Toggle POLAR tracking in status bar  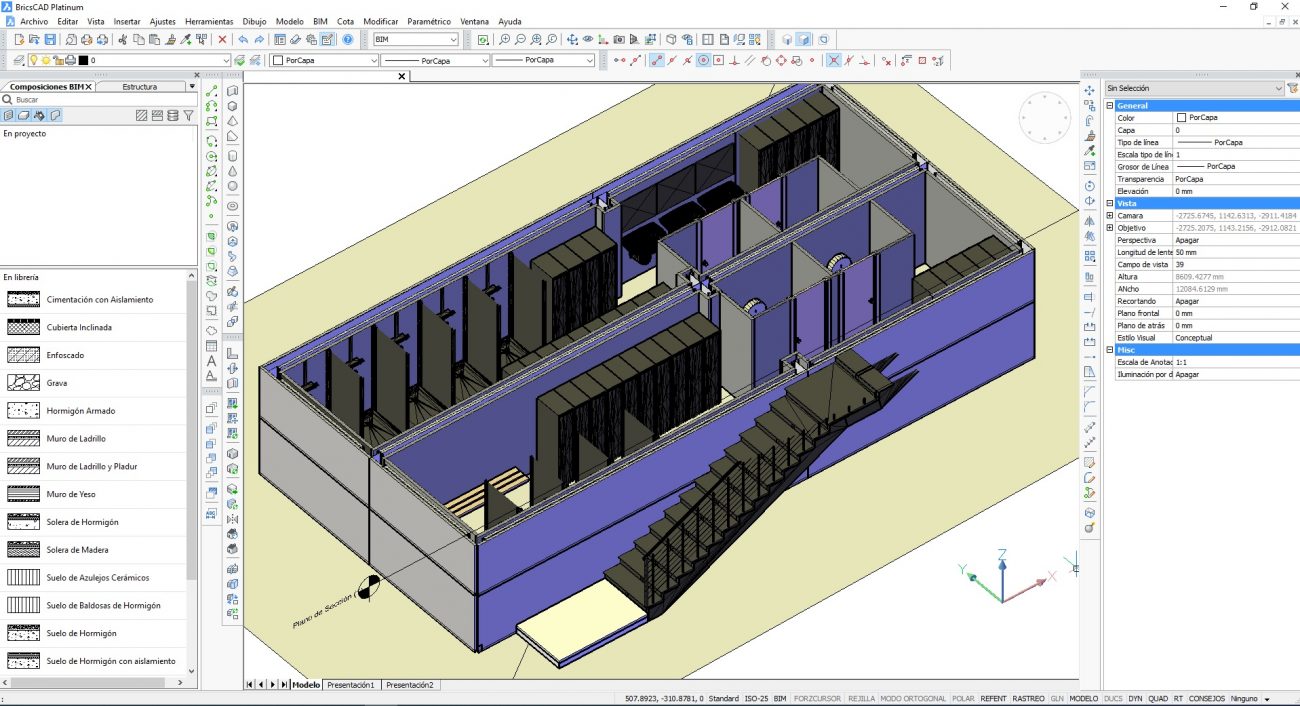(962, 699)
